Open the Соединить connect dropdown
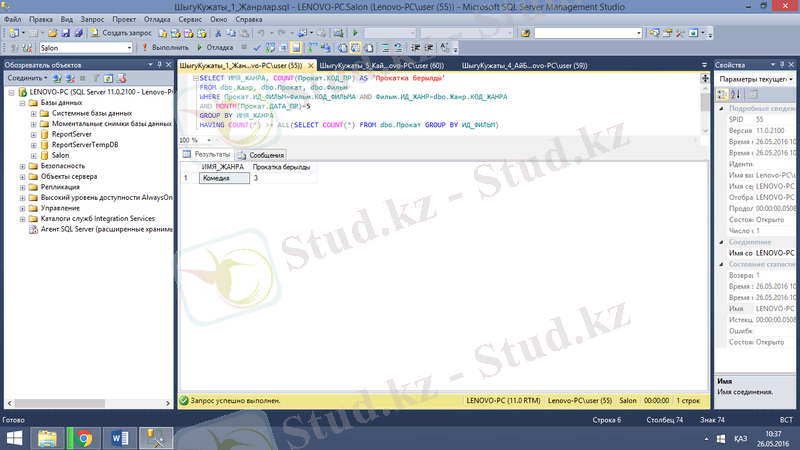This screenshot has width=800, height=450. point(27,78)
